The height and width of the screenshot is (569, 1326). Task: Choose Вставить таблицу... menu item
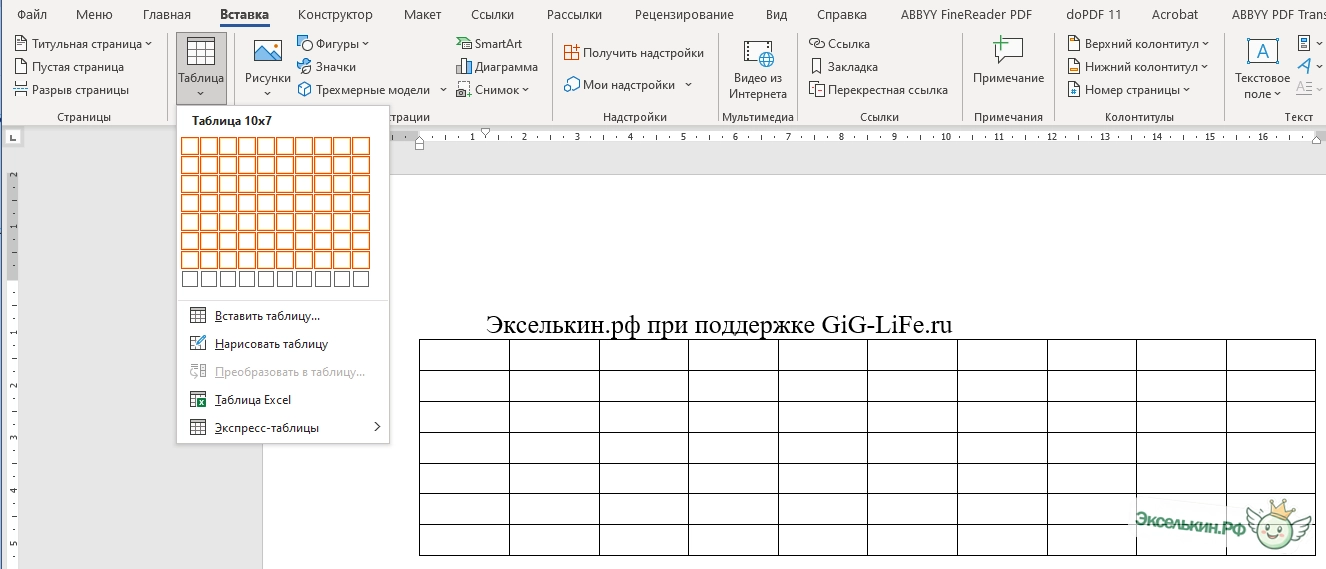267,316
